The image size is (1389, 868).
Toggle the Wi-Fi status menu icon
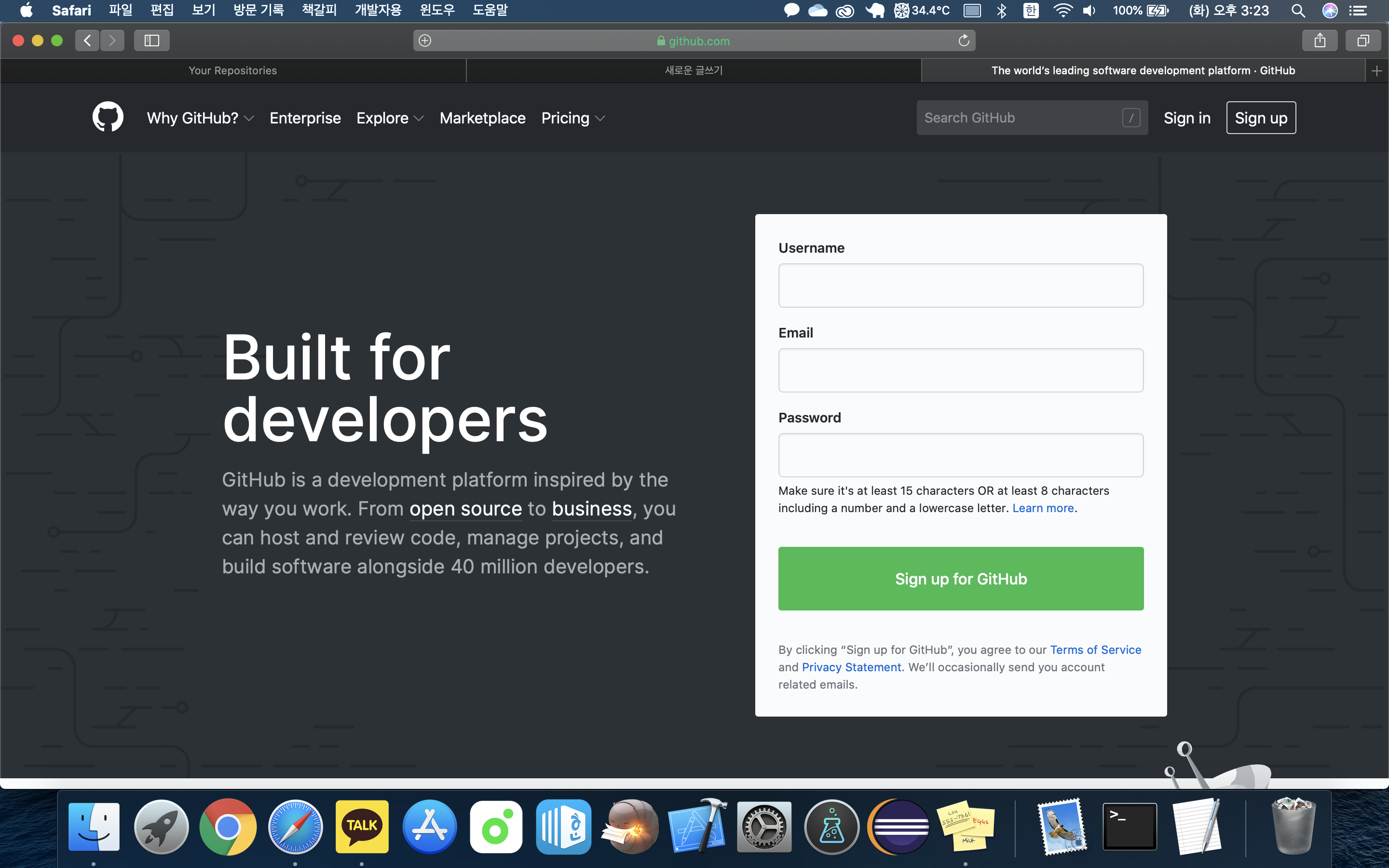(x=1062, y=10)
